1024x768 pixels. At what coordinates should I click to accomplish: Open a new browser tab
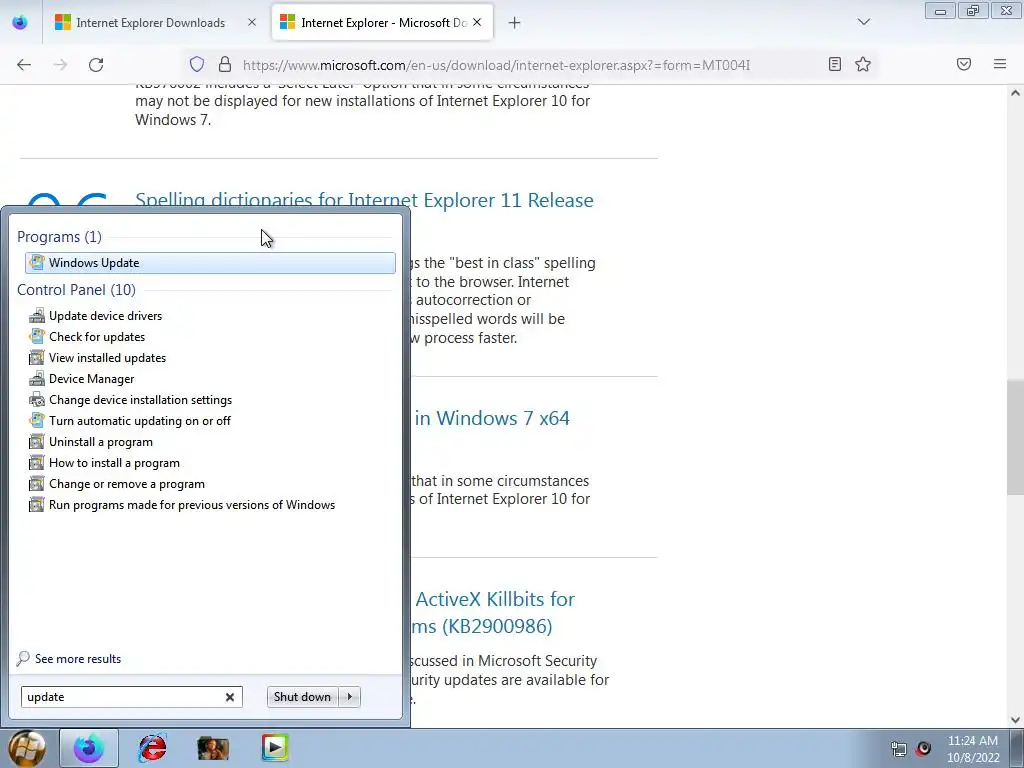point(515,23)
